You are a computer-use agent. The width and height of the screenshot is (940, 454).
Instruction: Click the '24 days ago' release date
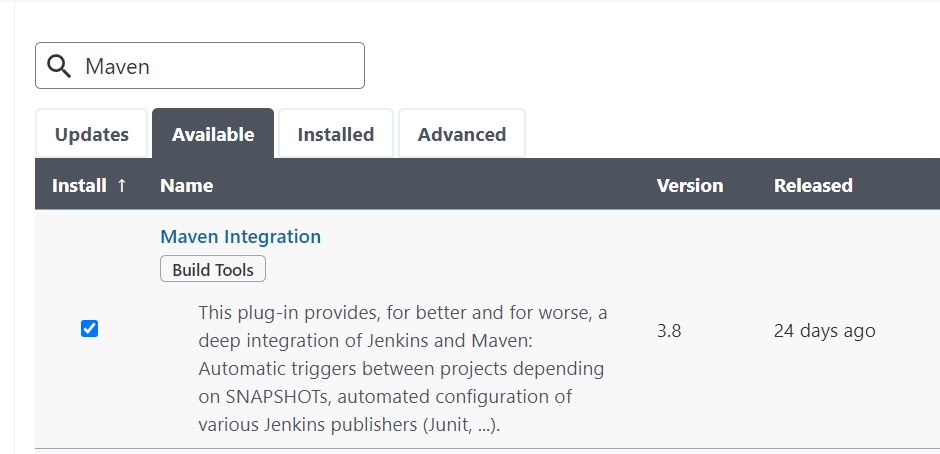pos(824,331)
